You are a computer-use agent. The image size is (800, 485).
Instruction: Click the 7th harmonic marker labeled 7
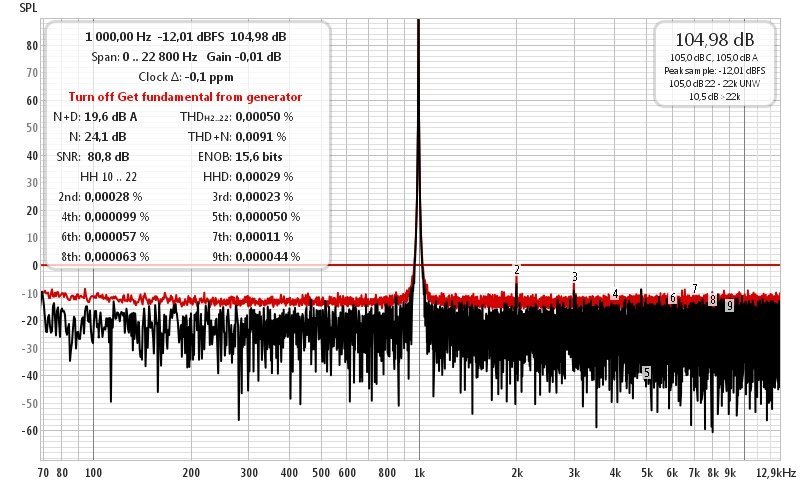click(695, 289)
